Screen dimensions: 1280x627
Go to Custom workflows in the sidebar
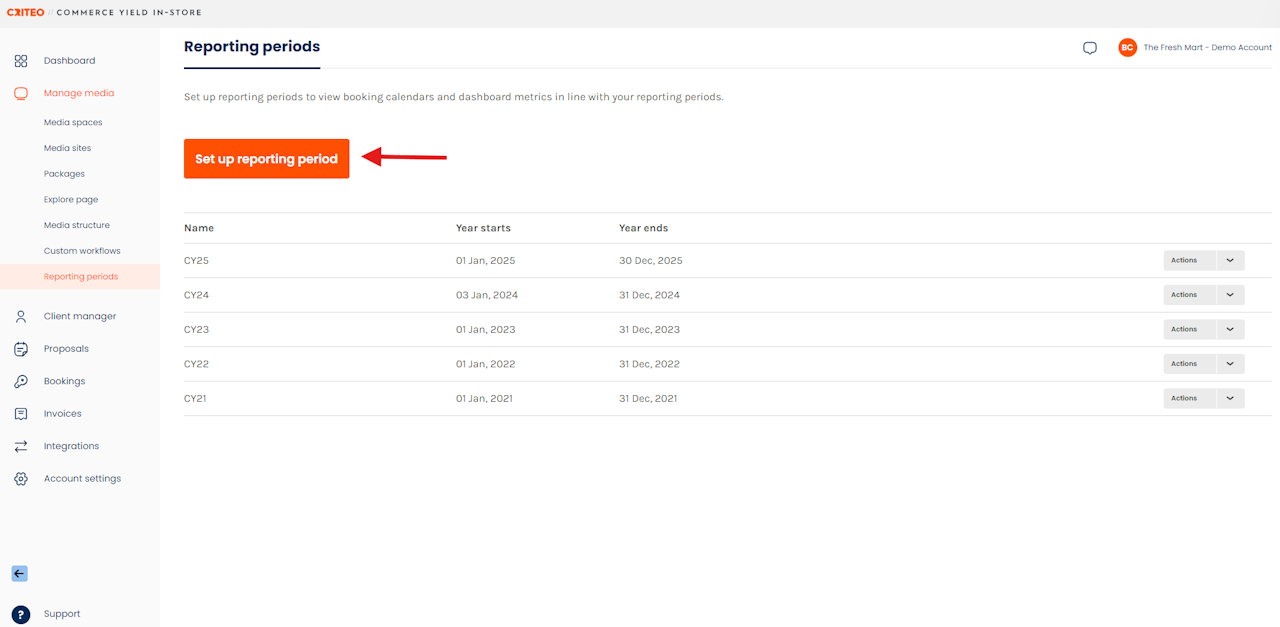click(x=82, y=251)
